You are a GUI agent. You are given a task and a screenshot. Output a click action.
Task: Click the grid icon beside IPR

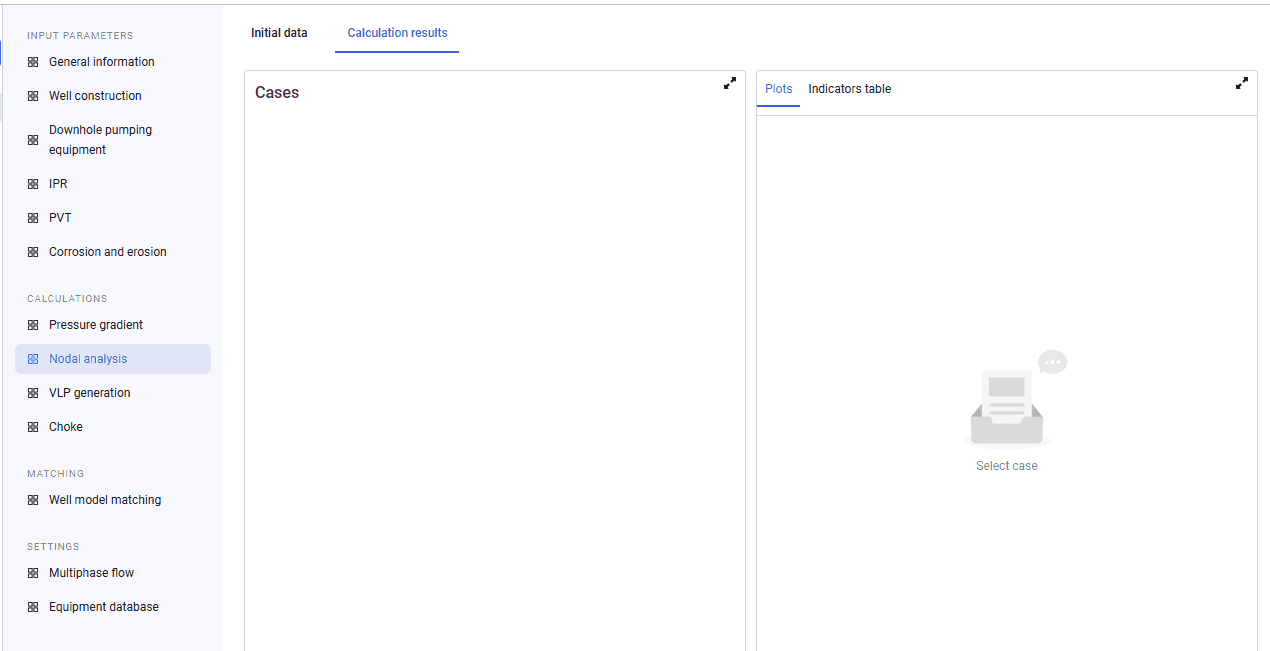coord(33,184)
